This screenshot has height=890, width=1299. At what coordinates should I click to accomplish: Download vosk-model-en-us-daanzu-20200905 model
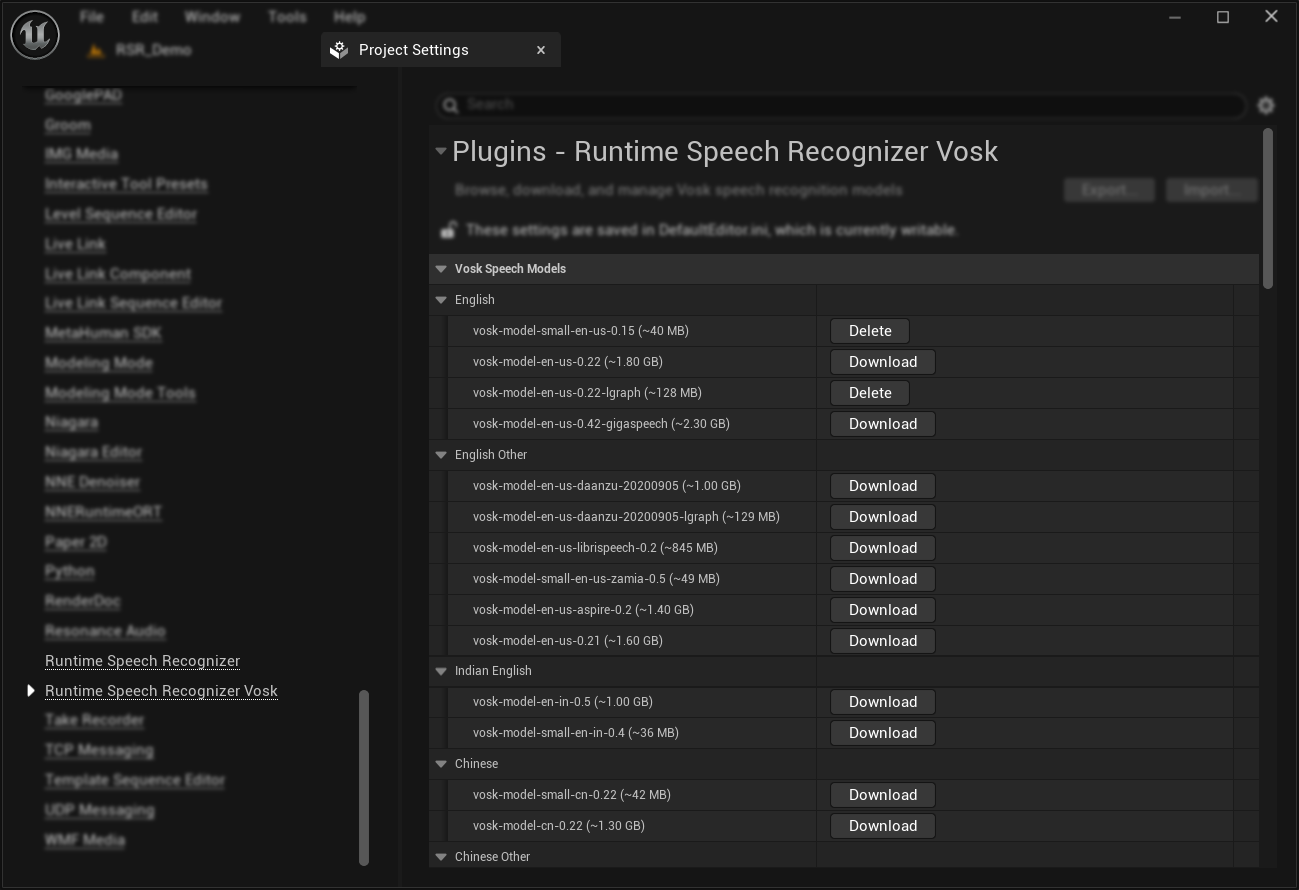point(883,486)
